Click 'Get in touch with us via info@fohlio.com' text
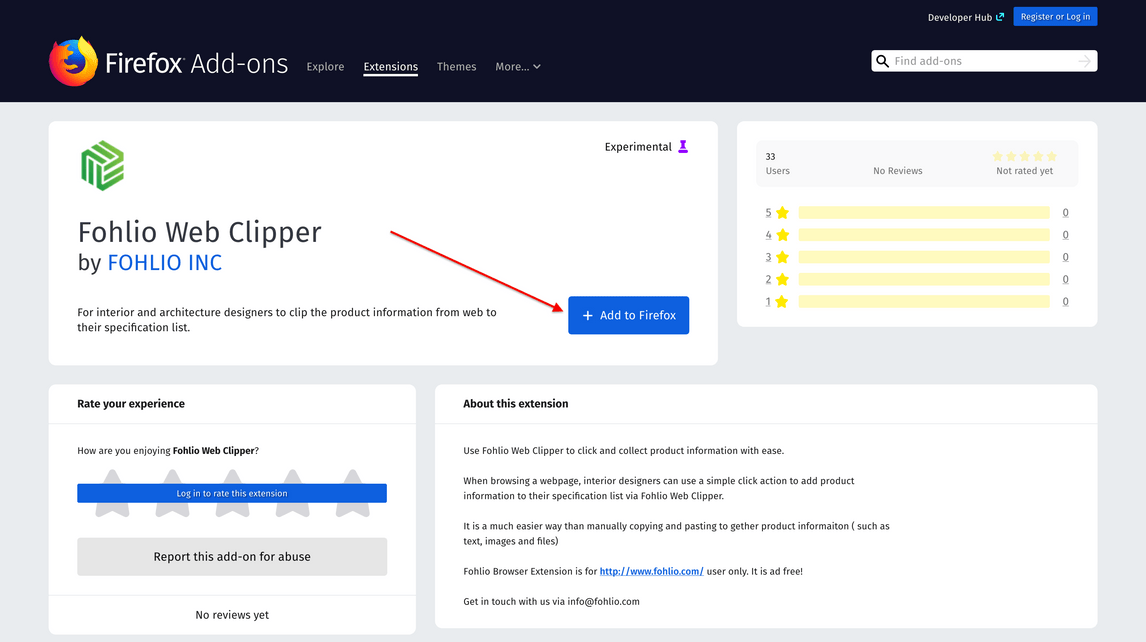 pos(551,602)
